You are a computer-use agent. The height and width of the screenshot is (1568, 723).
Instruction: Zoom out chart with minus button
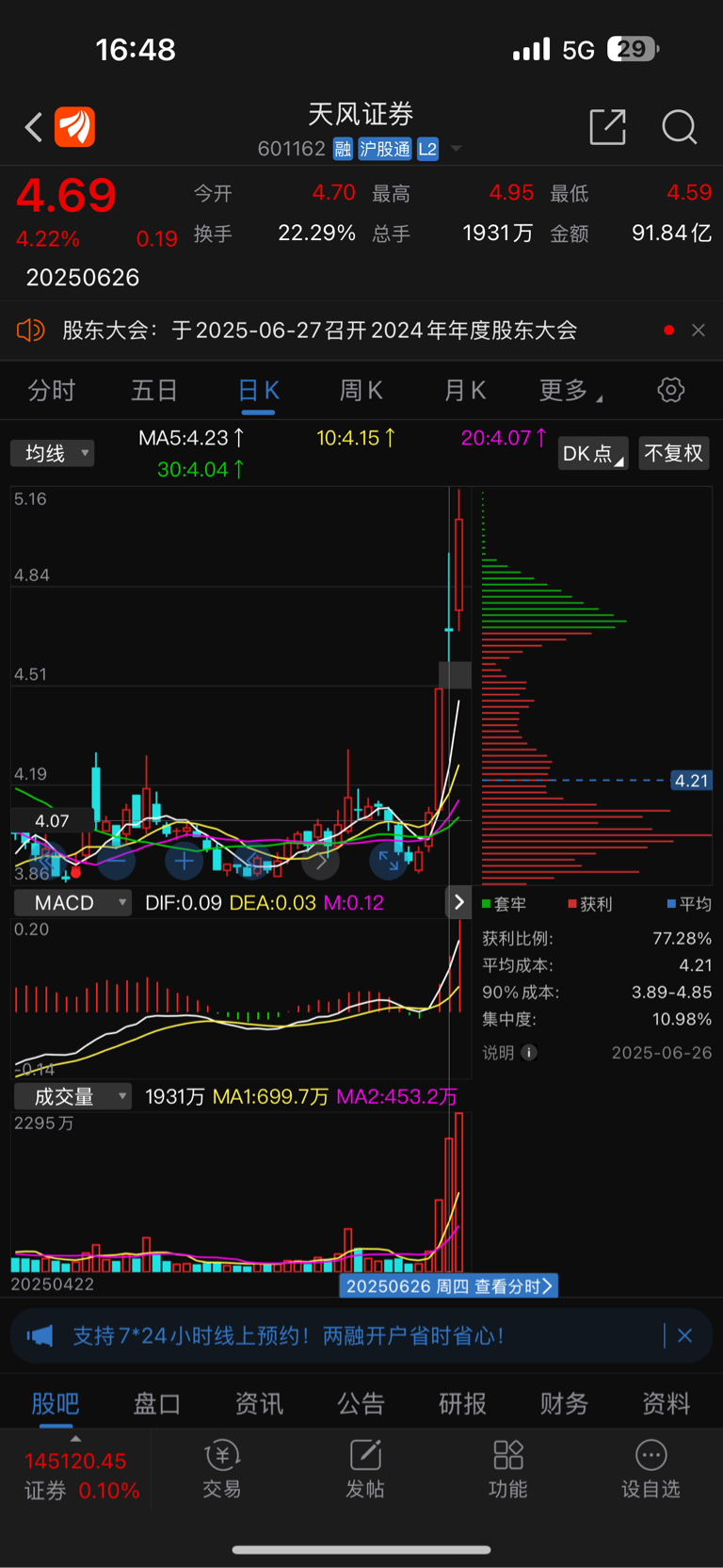coord(117,861)
